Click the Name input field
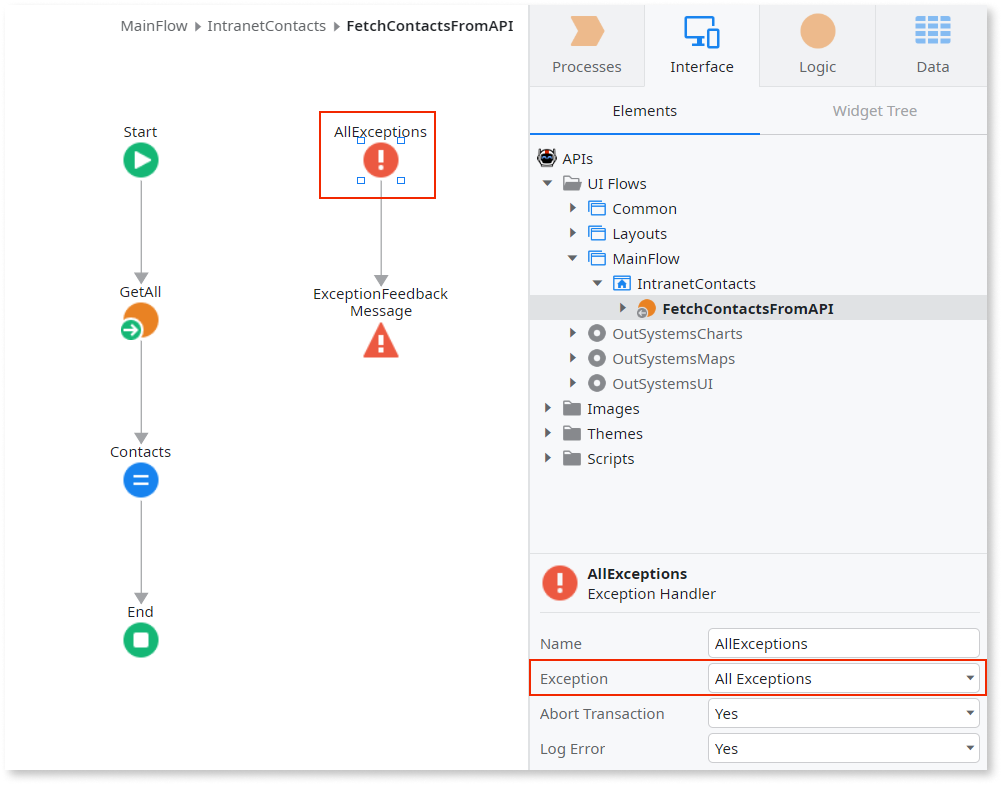Image resolution: width=1002 pixels, height=785 pixels. coord(843,644)
